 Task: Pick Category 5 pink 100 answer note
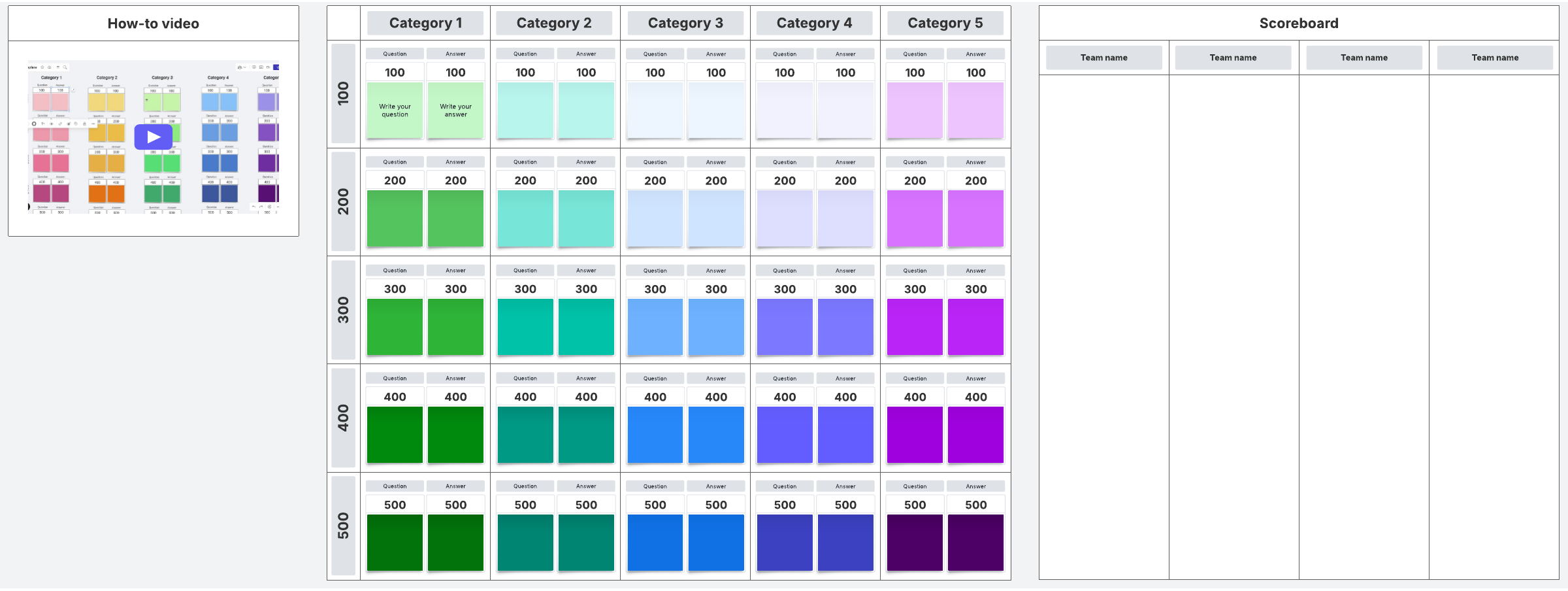click(975, 110)
